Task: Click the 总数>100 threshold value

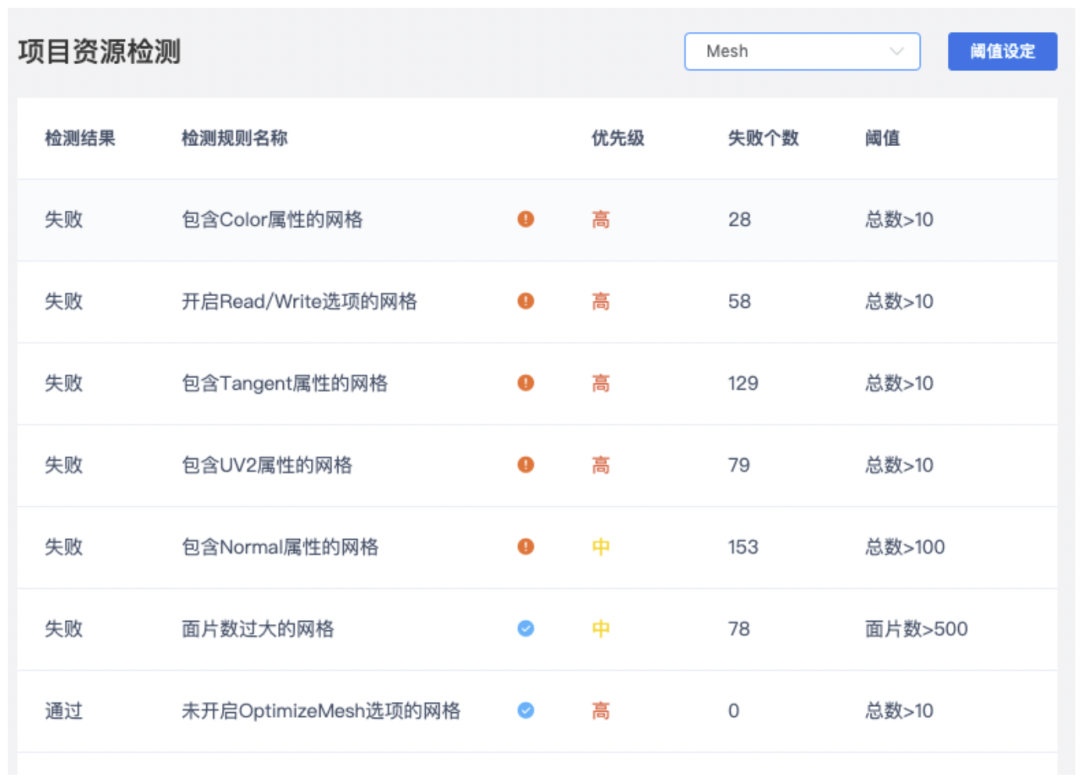Action: 904,547
